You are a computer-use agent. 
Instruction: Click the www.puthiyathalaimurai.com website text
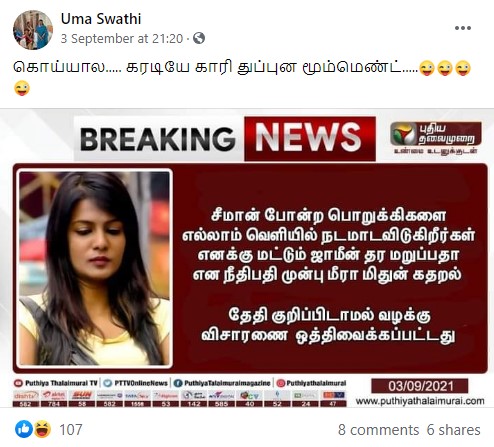coord(420,401)
